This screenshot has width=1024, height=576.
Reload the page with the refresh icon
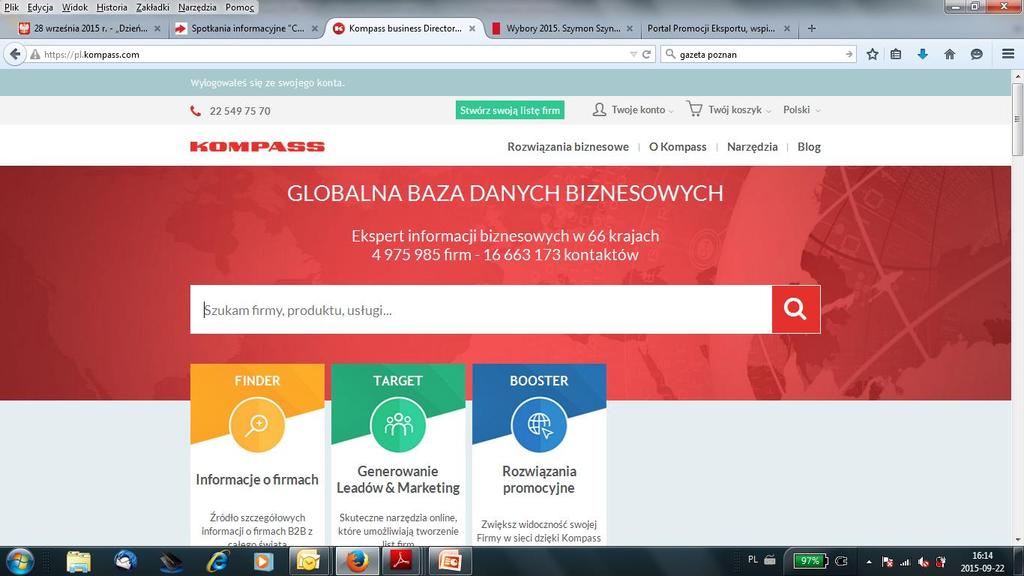click(x=647, y=54)
